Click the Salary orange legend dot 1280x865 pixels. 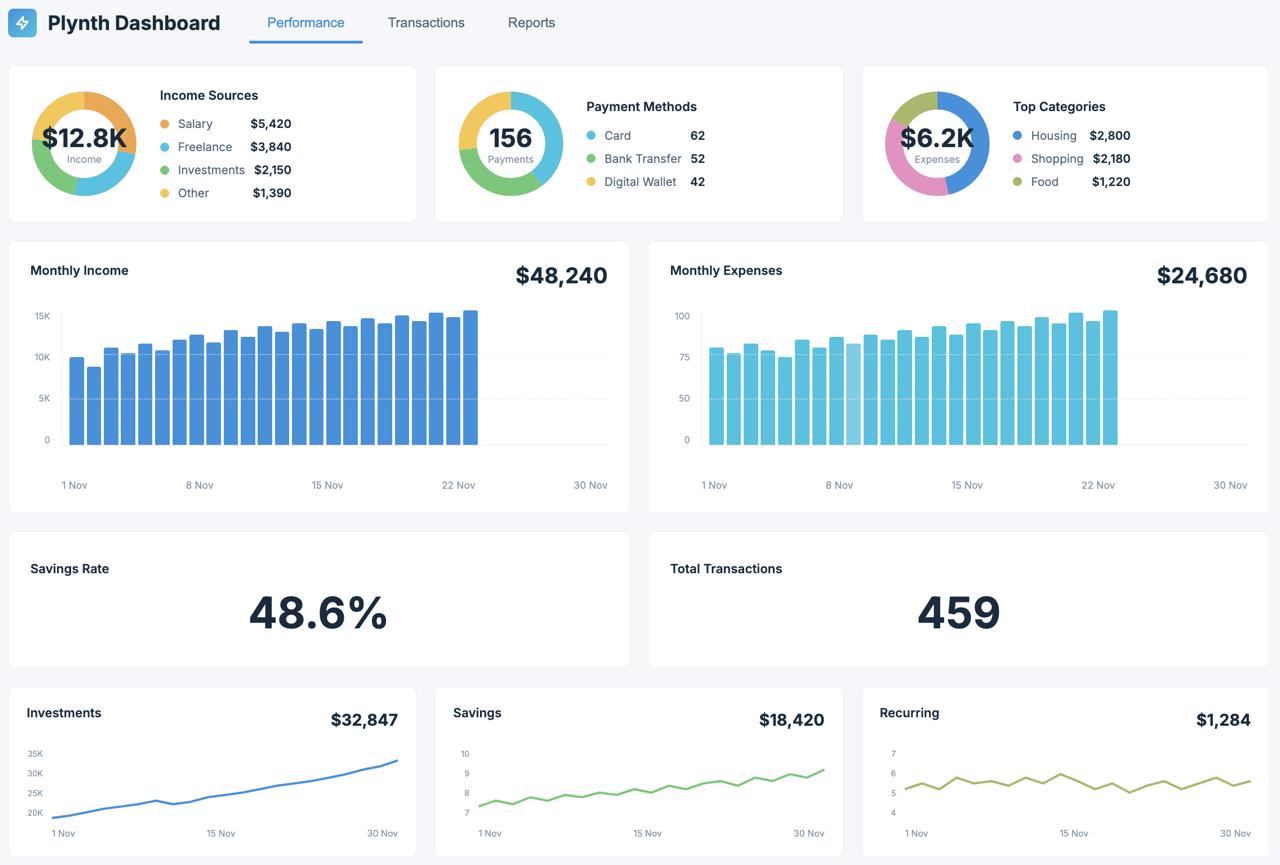click(165, 124)
